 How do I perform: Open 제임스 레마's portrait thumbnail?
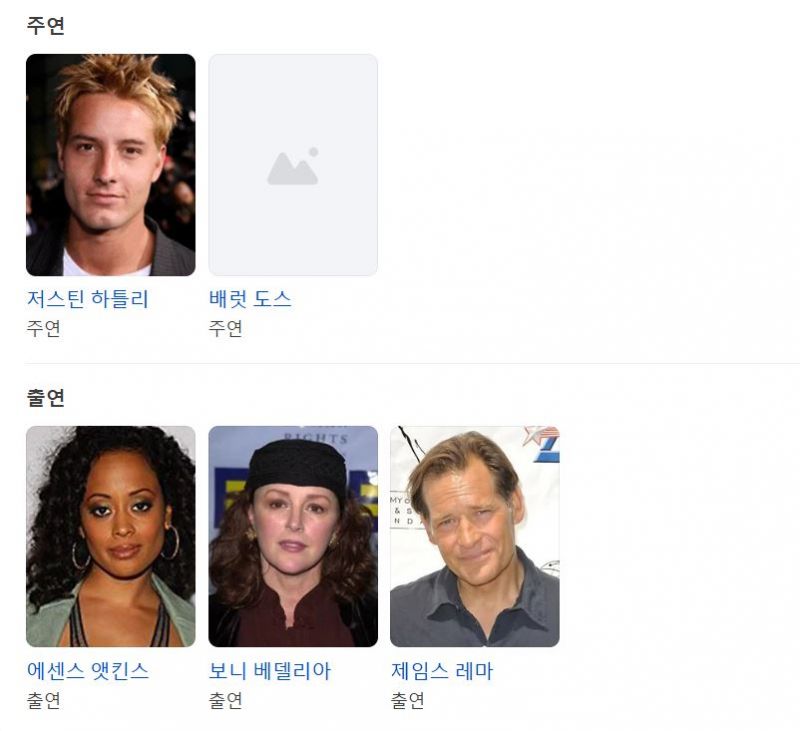(474, 537)
